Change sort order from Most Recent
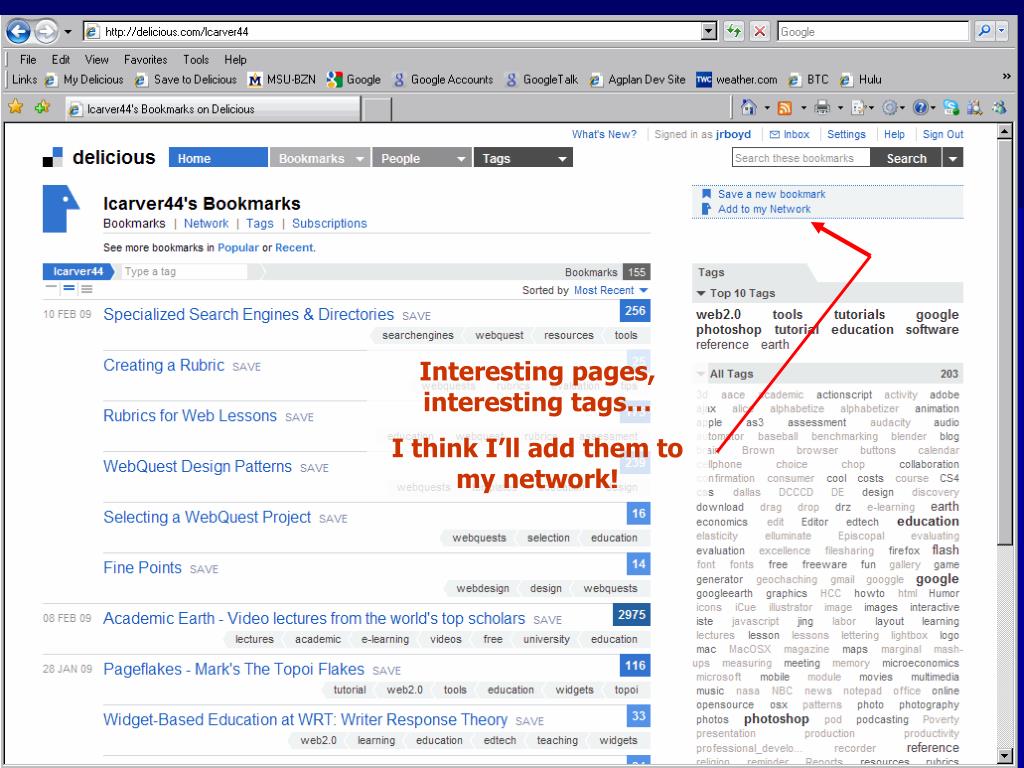The width and height of the screenshot is (1024, 768). 611,290
